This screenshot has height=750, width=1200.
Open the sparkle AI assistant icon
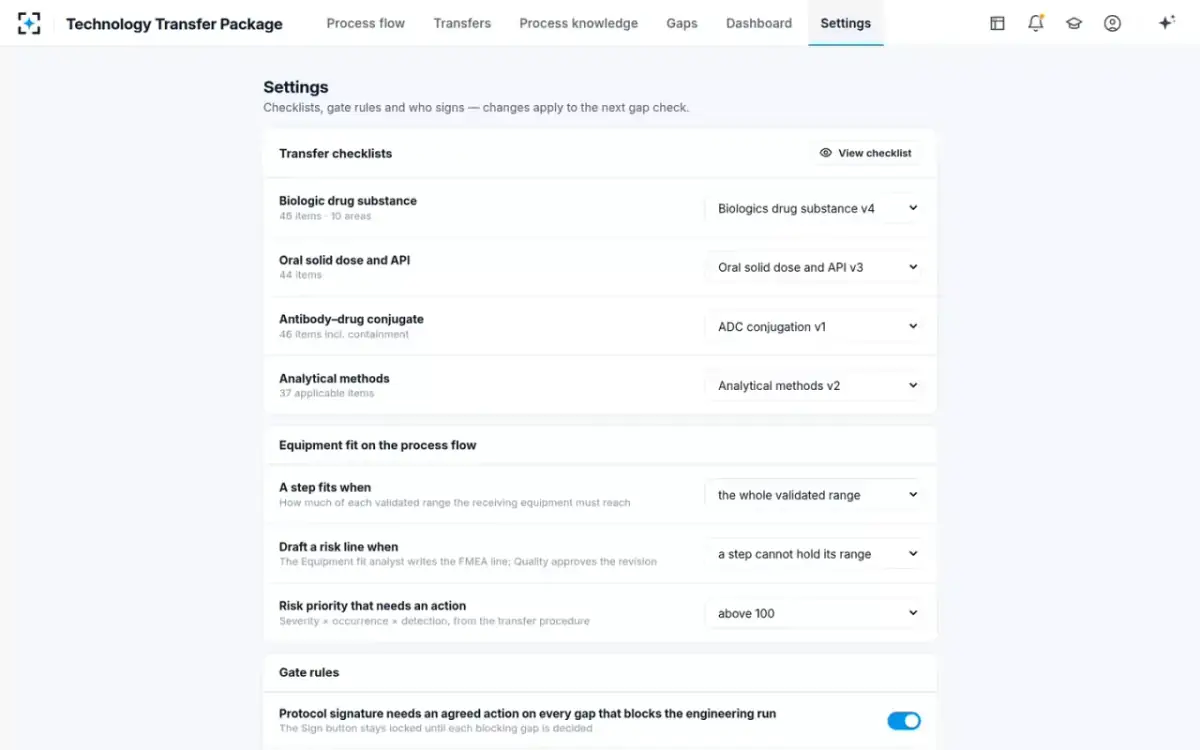(x=1166, y=23)
